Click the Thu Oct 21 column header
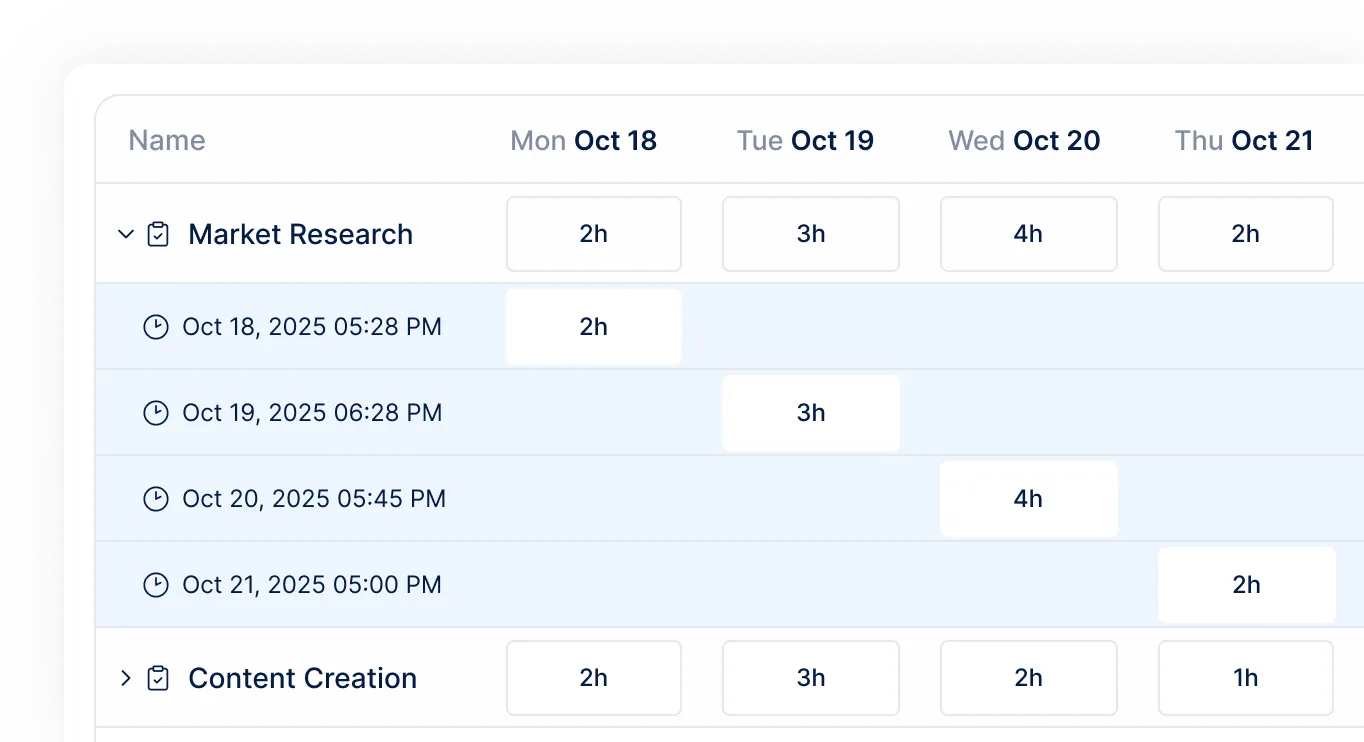Screen dimensions: 1364x742 [x=1243, y=141]
